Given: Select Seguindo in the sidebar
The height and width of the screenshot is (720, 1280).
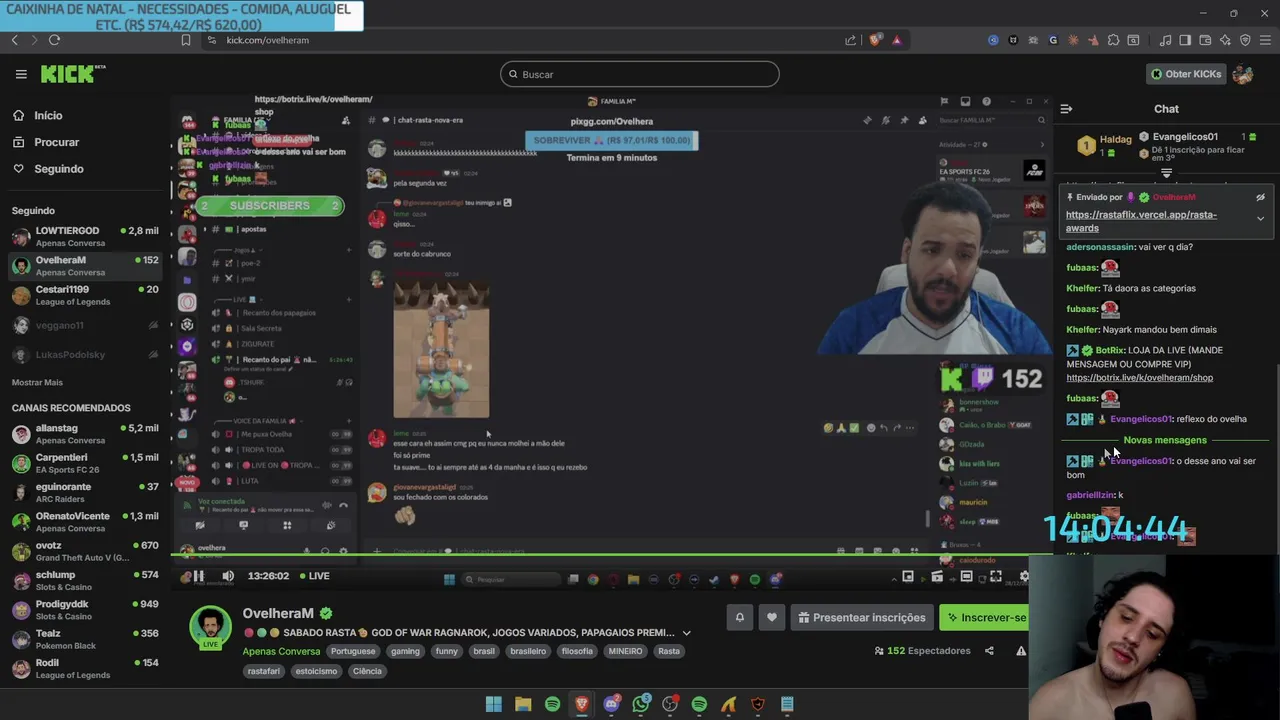Looking at the screenshot, I should point(58,169).
